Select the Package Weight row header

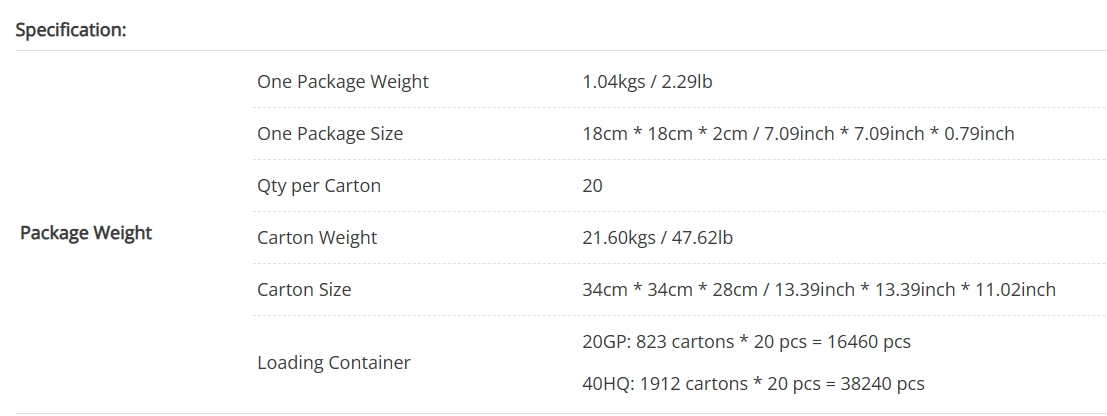coord(86,233)
